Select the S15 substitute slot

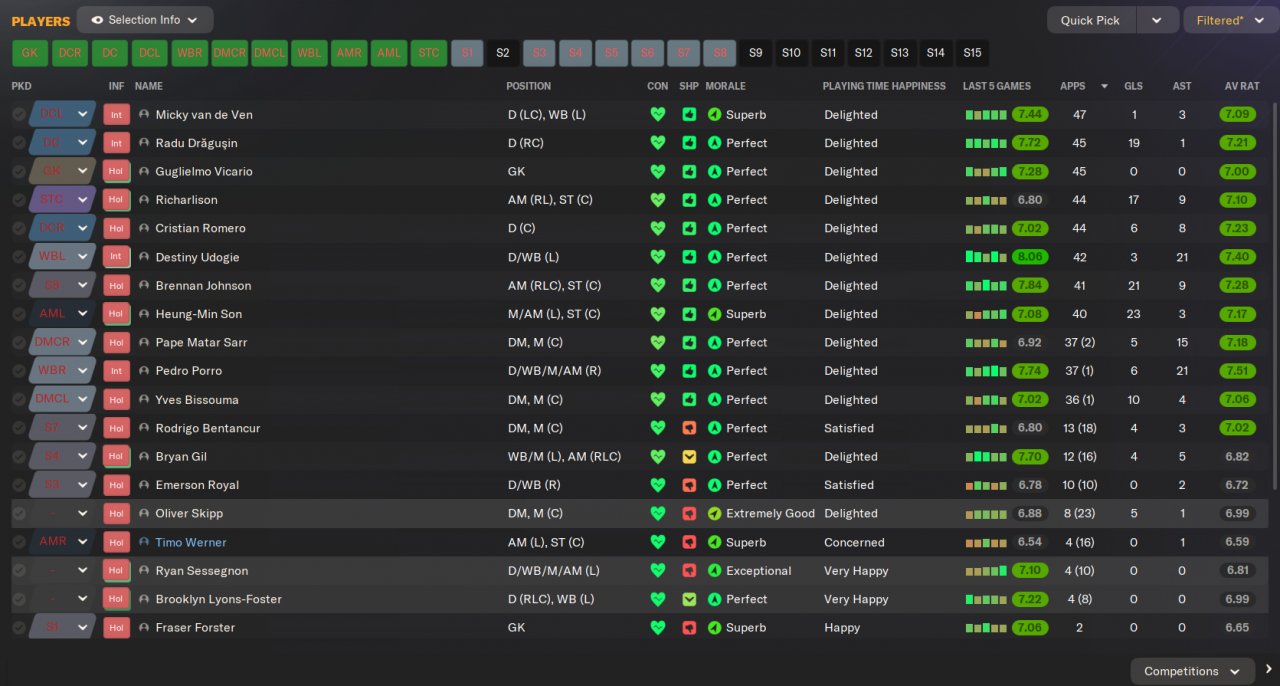pos(972,53)
